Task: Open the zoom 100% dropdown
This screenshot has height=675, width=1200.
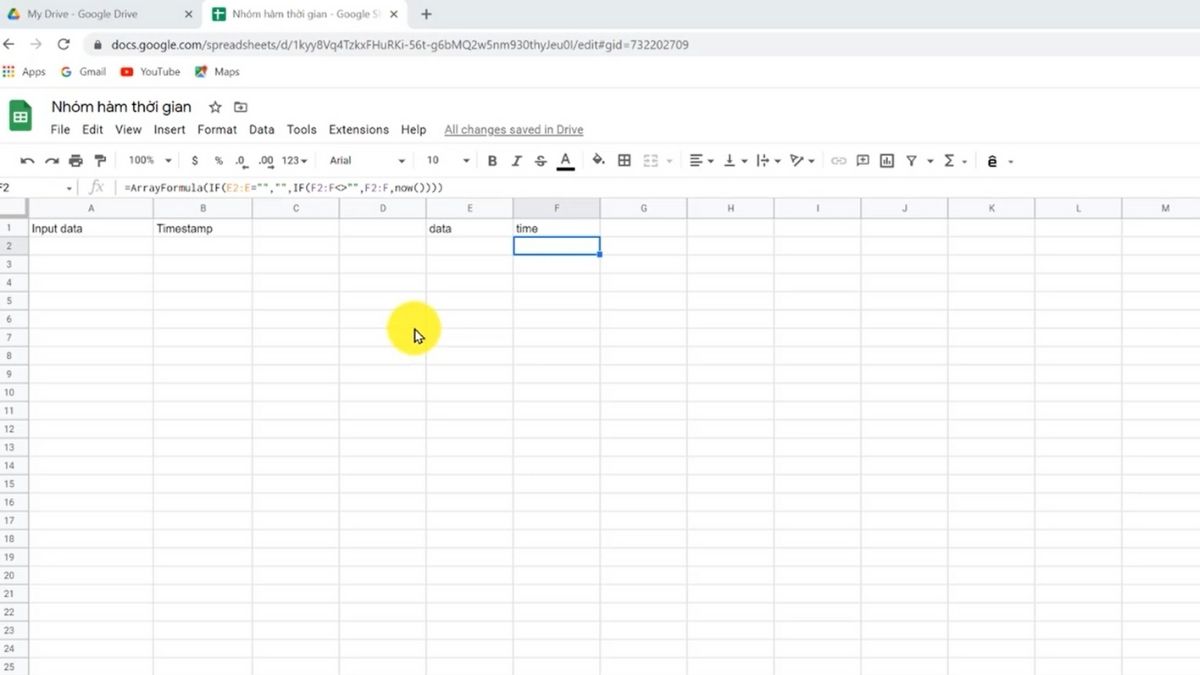Action: coord(150,161)
